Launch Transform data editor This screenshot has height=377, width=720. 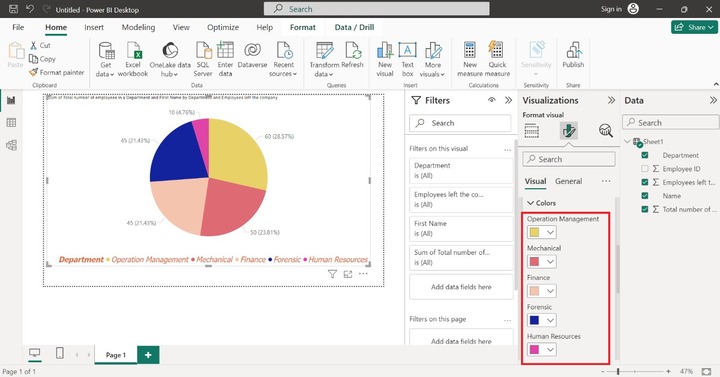(x=324, y=59)
